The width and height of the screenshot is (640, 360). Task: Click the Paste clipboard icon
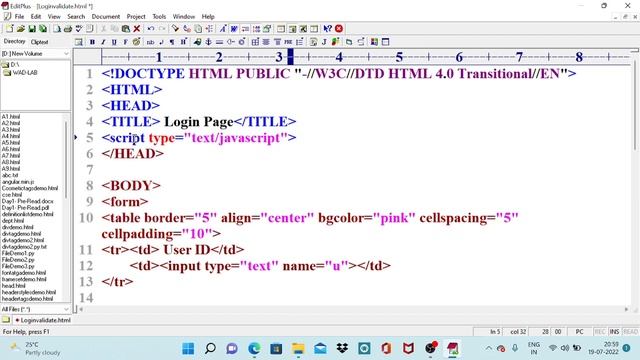(x=126, y=29)
